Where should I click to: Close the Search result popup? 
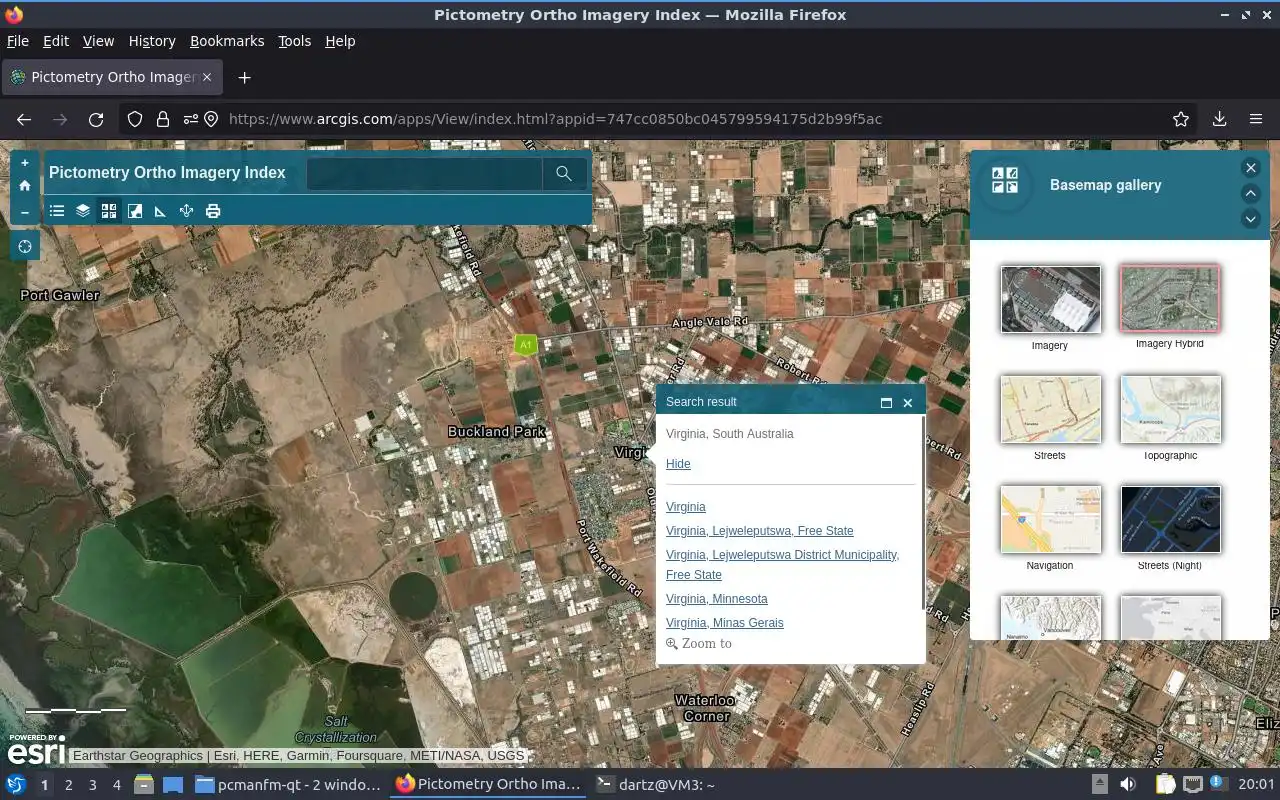(x=908, y=402)
